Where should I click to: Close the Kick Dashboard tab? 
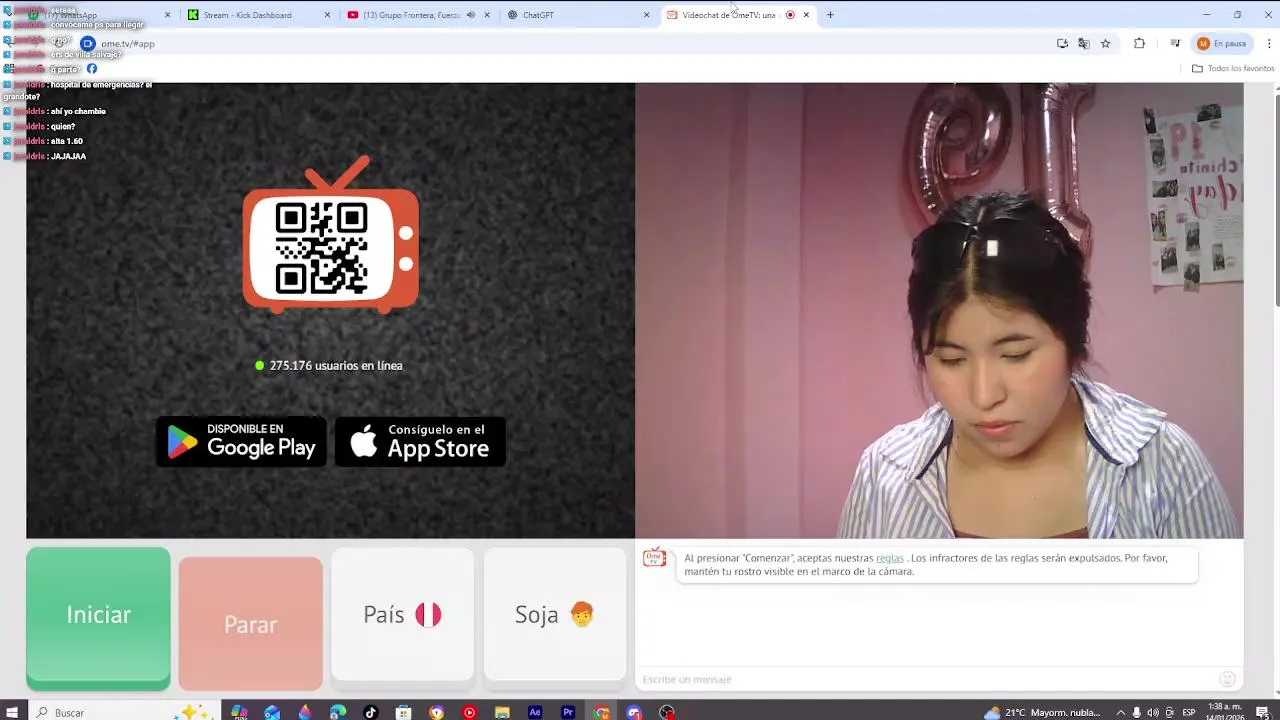click(327, 15)
